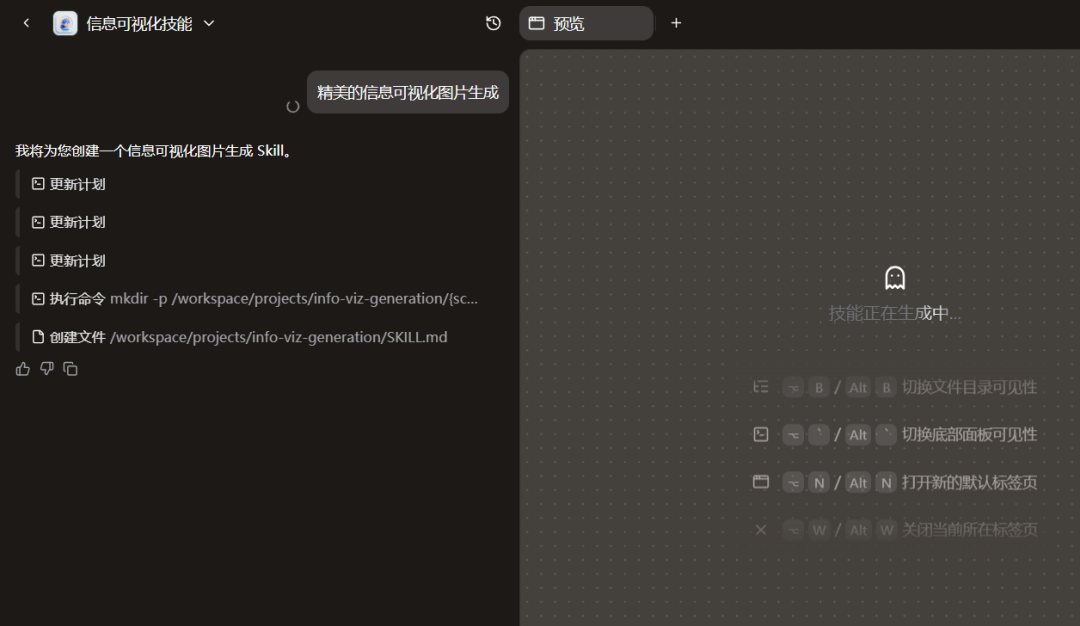The width and height of the screenshot is (1080, 626).
Task: Expand the third 更新计划 step
Action: click(x=68, y=260)
